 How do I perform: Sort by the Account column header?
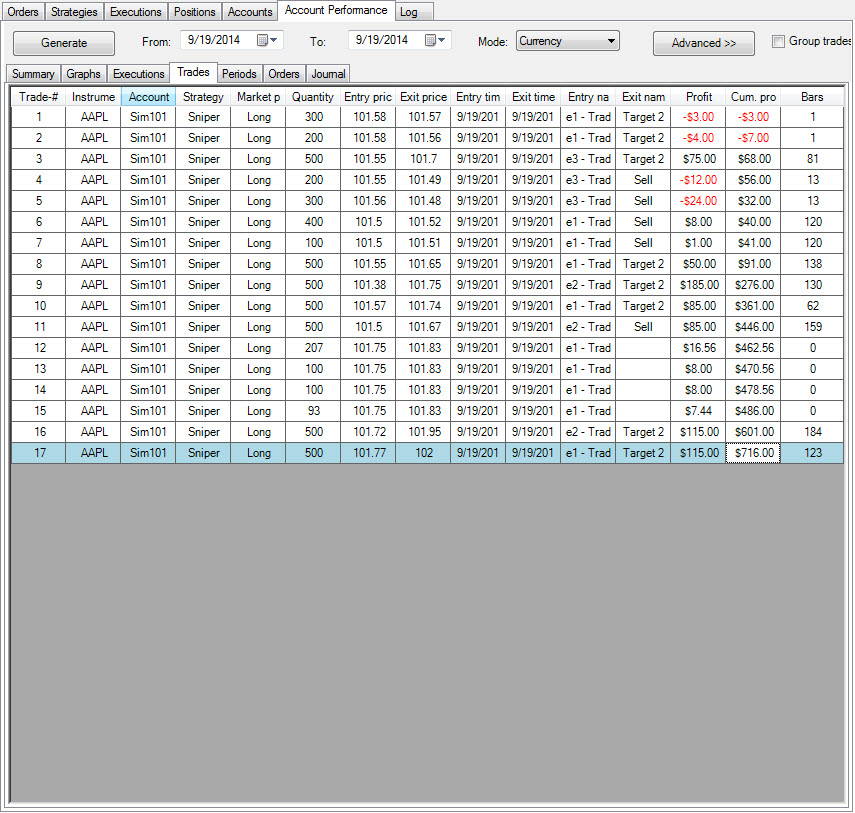148,97
